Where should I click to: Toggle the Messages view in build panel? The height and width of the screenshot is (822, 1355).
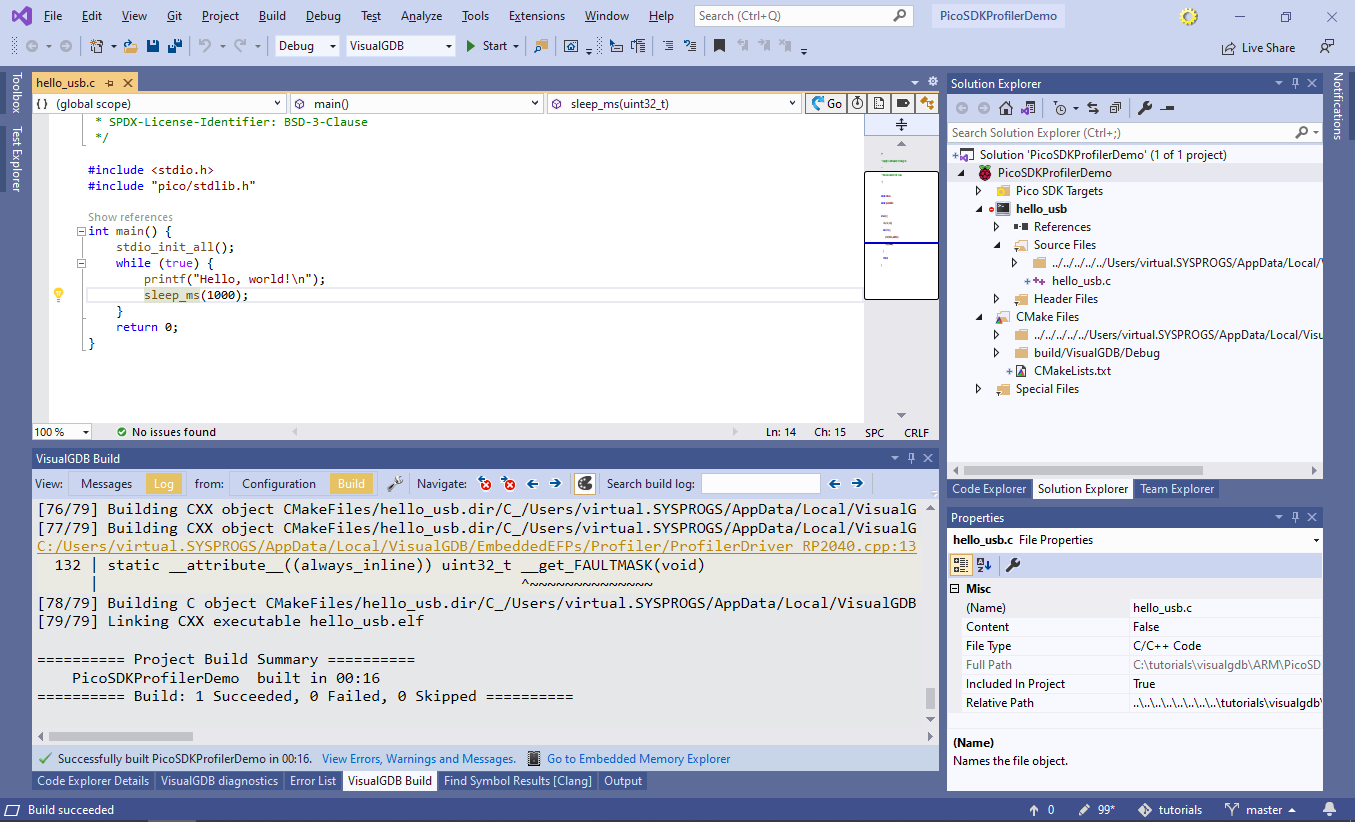click(106, 484)
